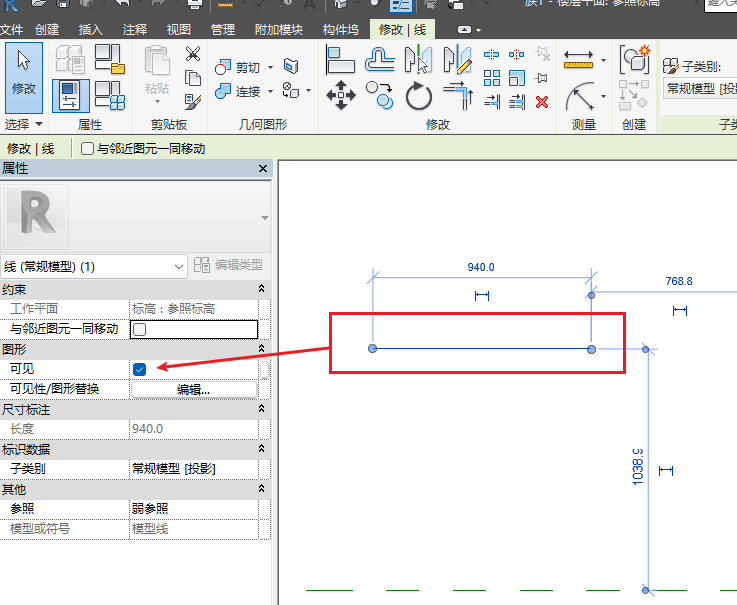Screen dimensions: 737x605
Task: Open the 连接 dropdown arrow
Action: [270, 91]
